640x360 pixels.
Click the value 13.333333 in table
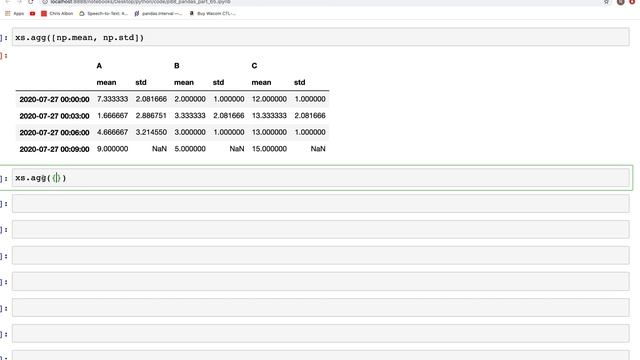pos(269,116)
